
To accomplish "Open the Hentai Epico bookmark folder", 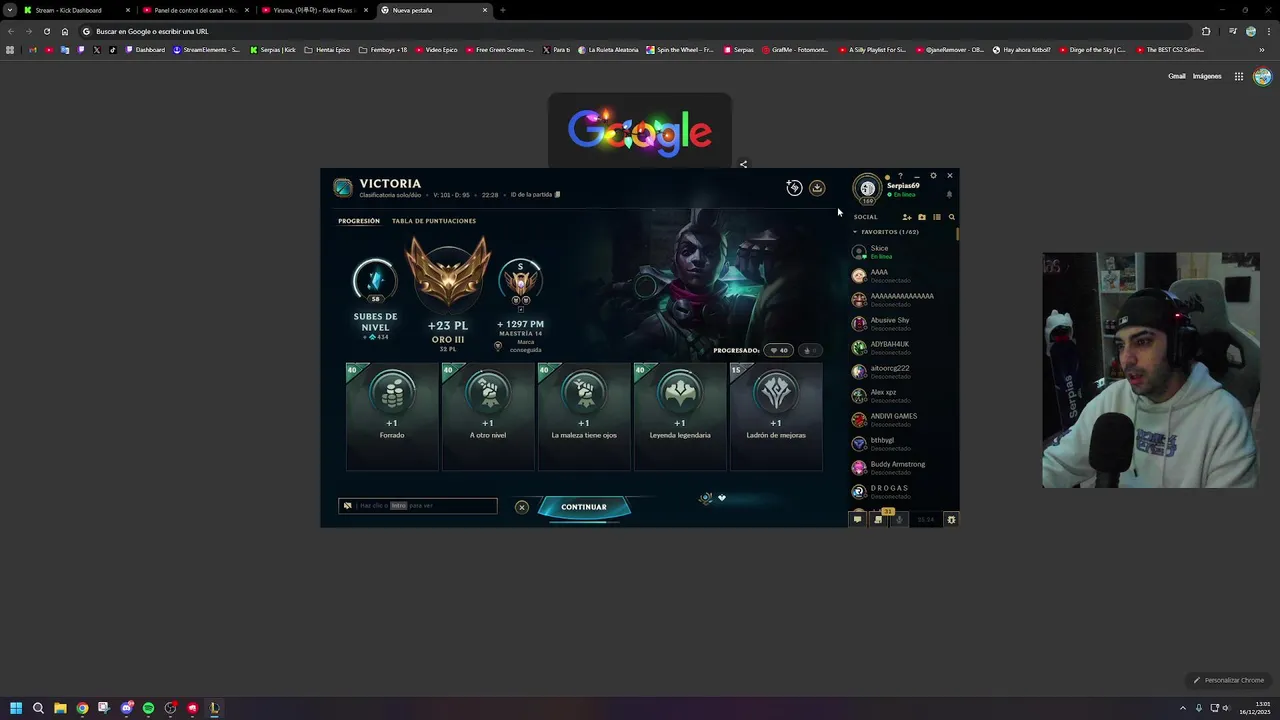I will pos(327,50).
